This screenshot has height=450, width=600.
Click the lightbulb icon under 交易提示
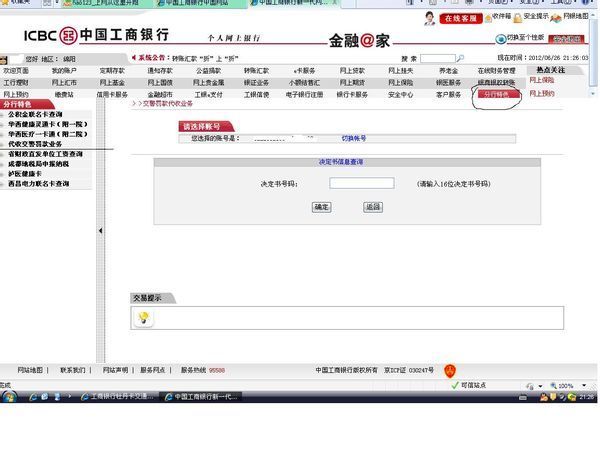[x=144, y=318]
